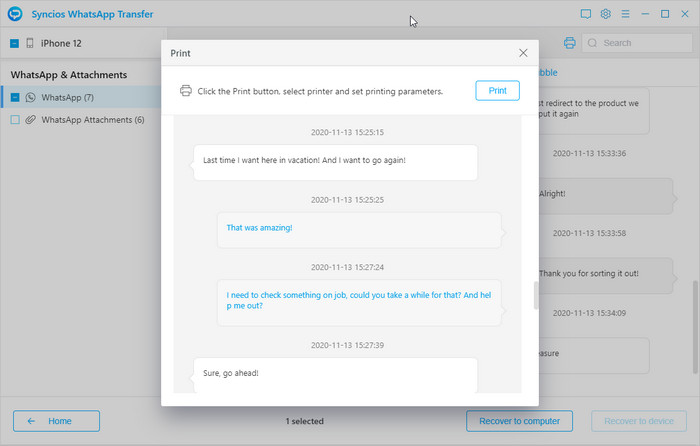The image size is (700, 446).
Task: Select WhatsApp Attachments (6) in sidebar
Action: click(x=81, y=120)
